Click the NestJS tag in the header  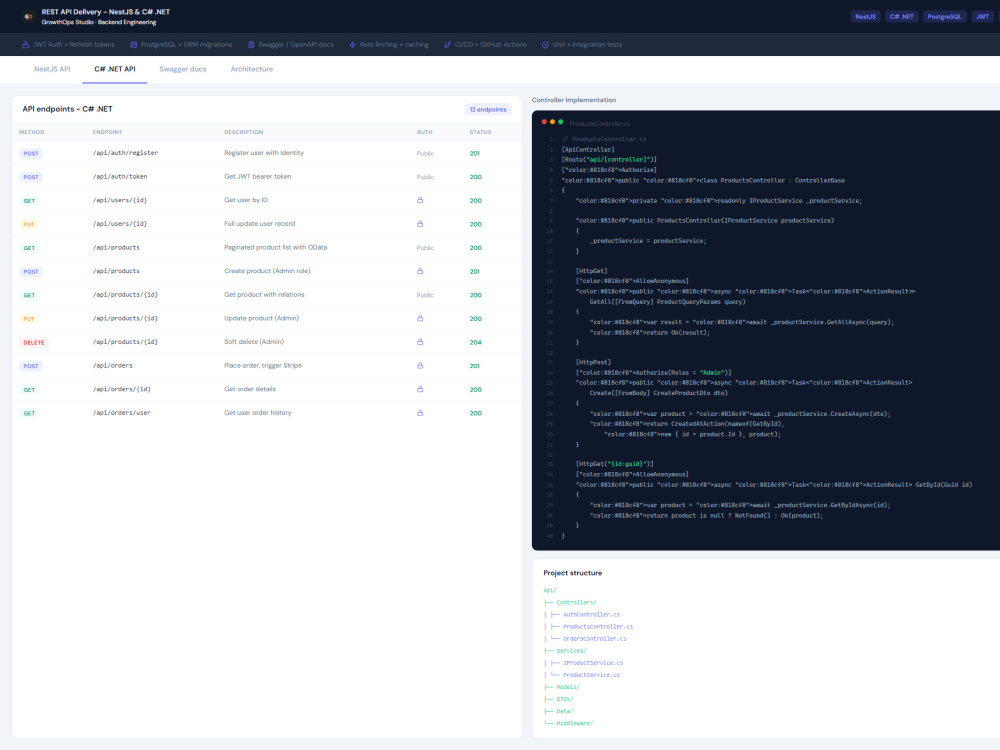point(865,17)
